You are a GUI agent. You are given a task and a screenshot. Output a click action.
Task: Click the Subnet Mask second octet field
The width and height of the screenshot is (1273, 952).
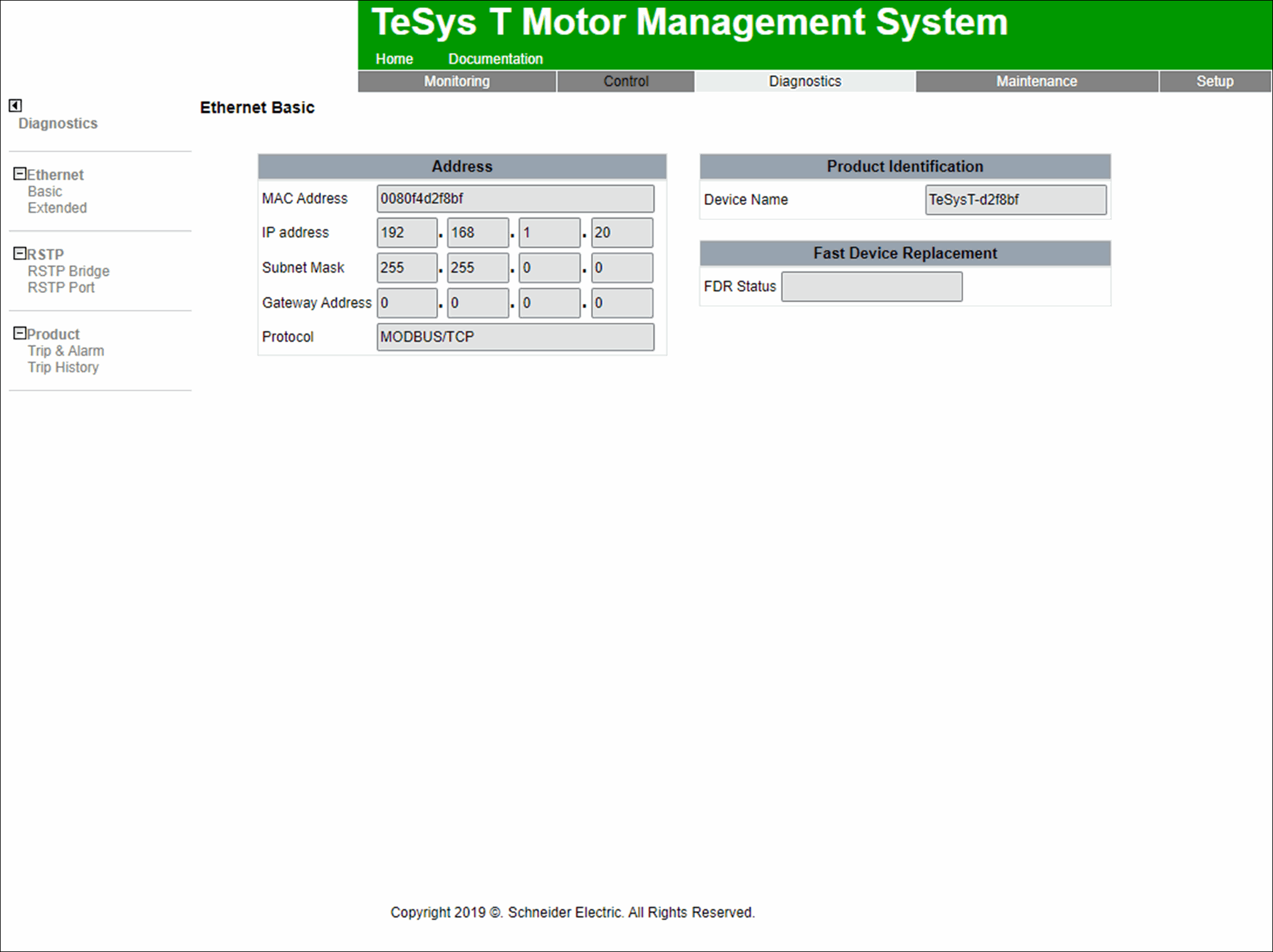click(x=478, y=268)
